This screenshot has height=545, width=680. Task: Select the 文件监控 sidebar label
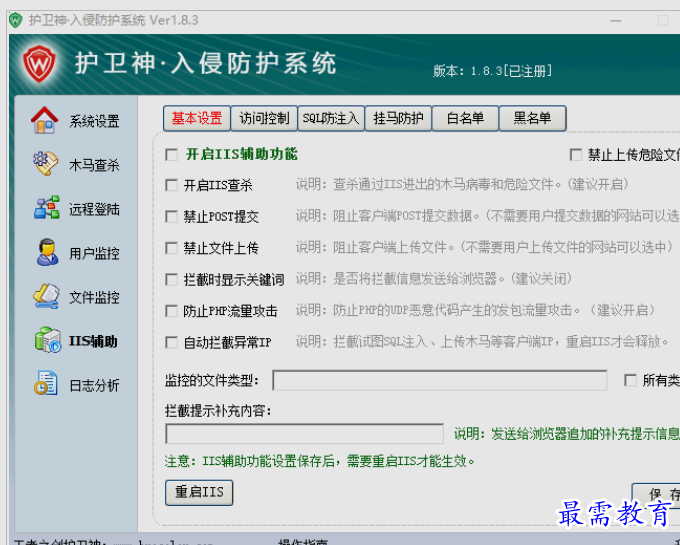click(94, 297)
